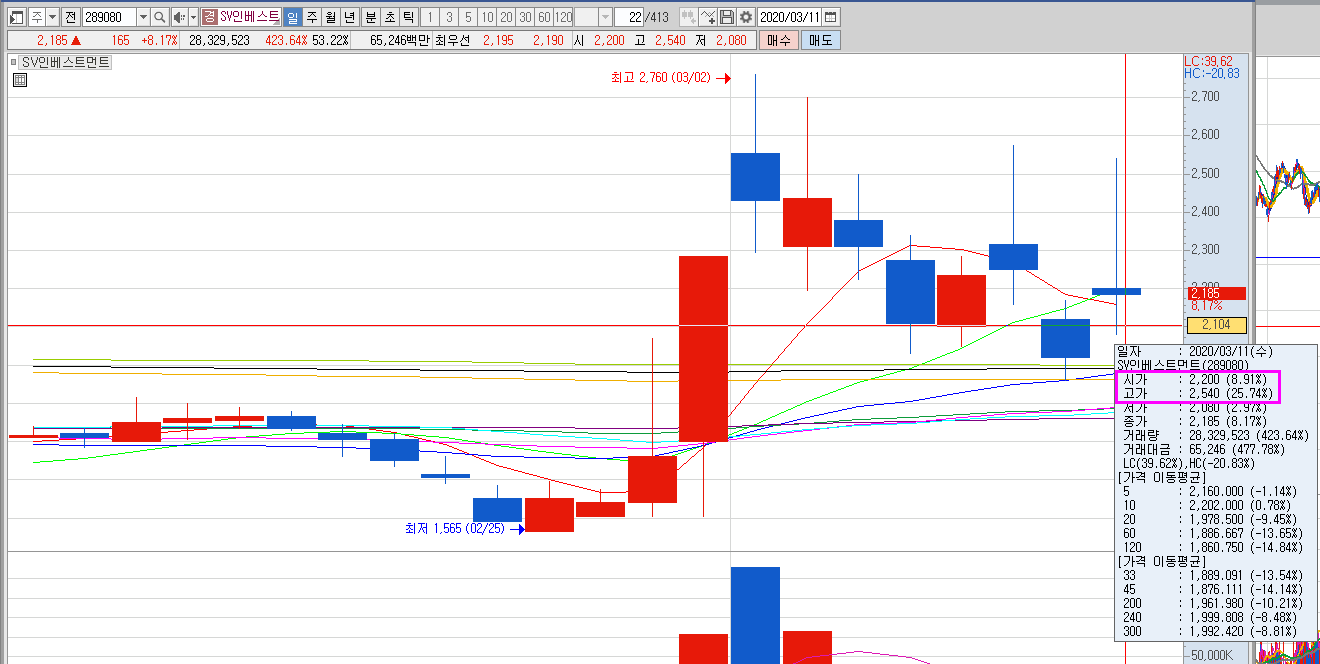Select the 1 interval button
This screenshot has width=1320, height=664.
point(430,17)
